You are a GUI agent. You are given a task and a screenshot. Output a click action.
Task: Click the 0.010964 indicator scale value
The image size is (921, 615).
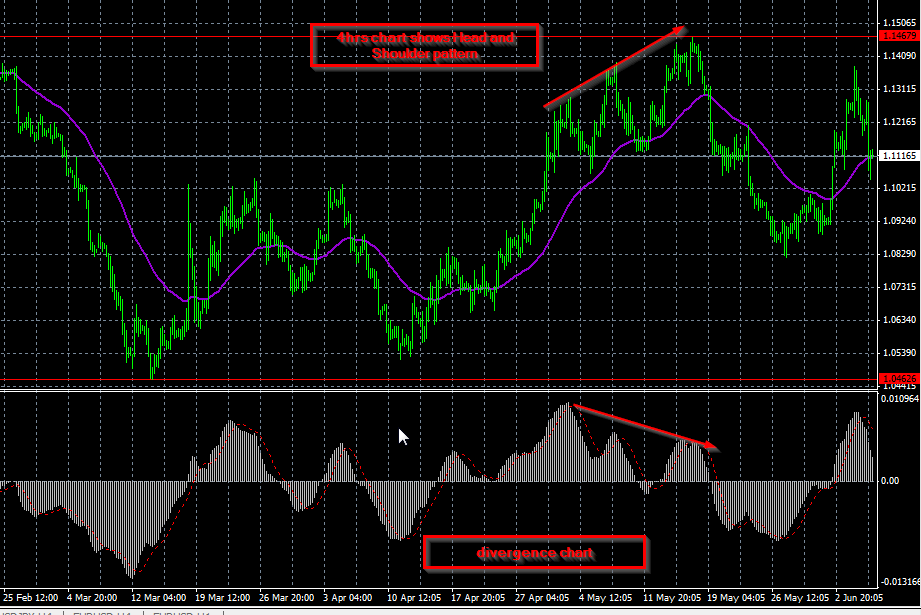point(899,399)
